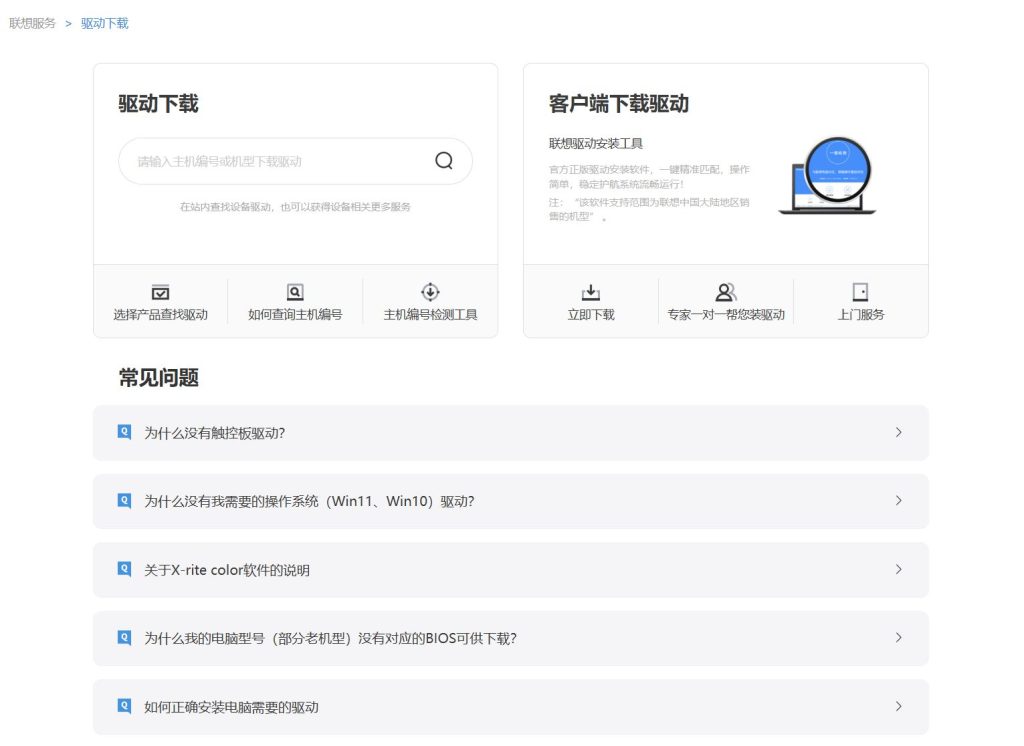The height and width of the screenshot is (746, 1024).
Task: Expand the BIOS可供下载 question chevron
Action: coord(899,638)
